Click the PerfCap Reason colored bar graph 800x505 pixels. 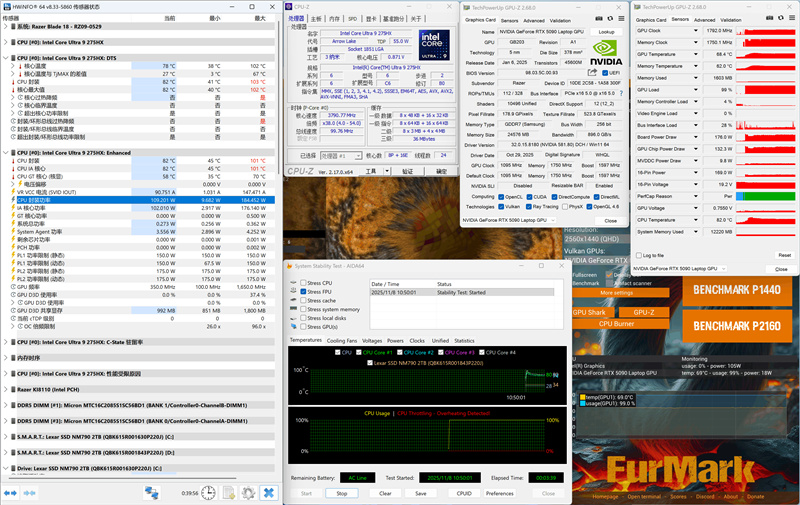(764, 197)
